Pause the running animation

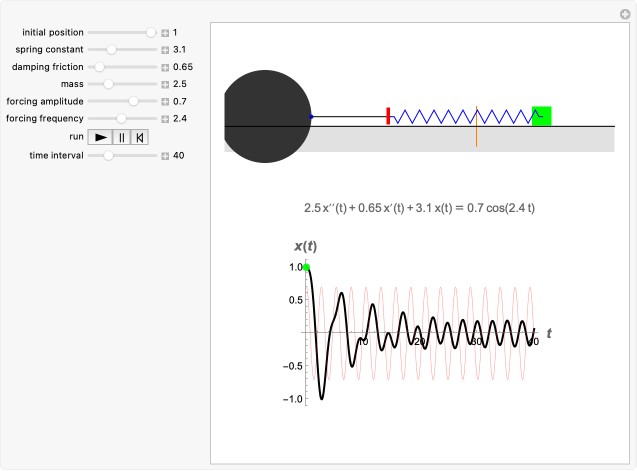(x=121, y=137)
